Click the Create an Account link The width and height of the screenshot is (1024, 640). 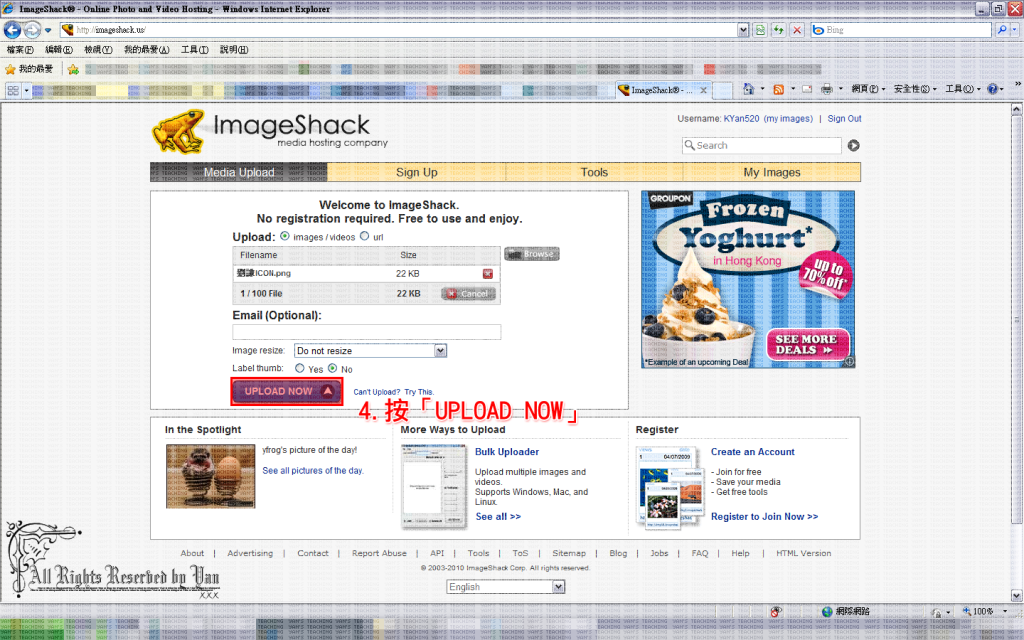(x=752, y=452)
